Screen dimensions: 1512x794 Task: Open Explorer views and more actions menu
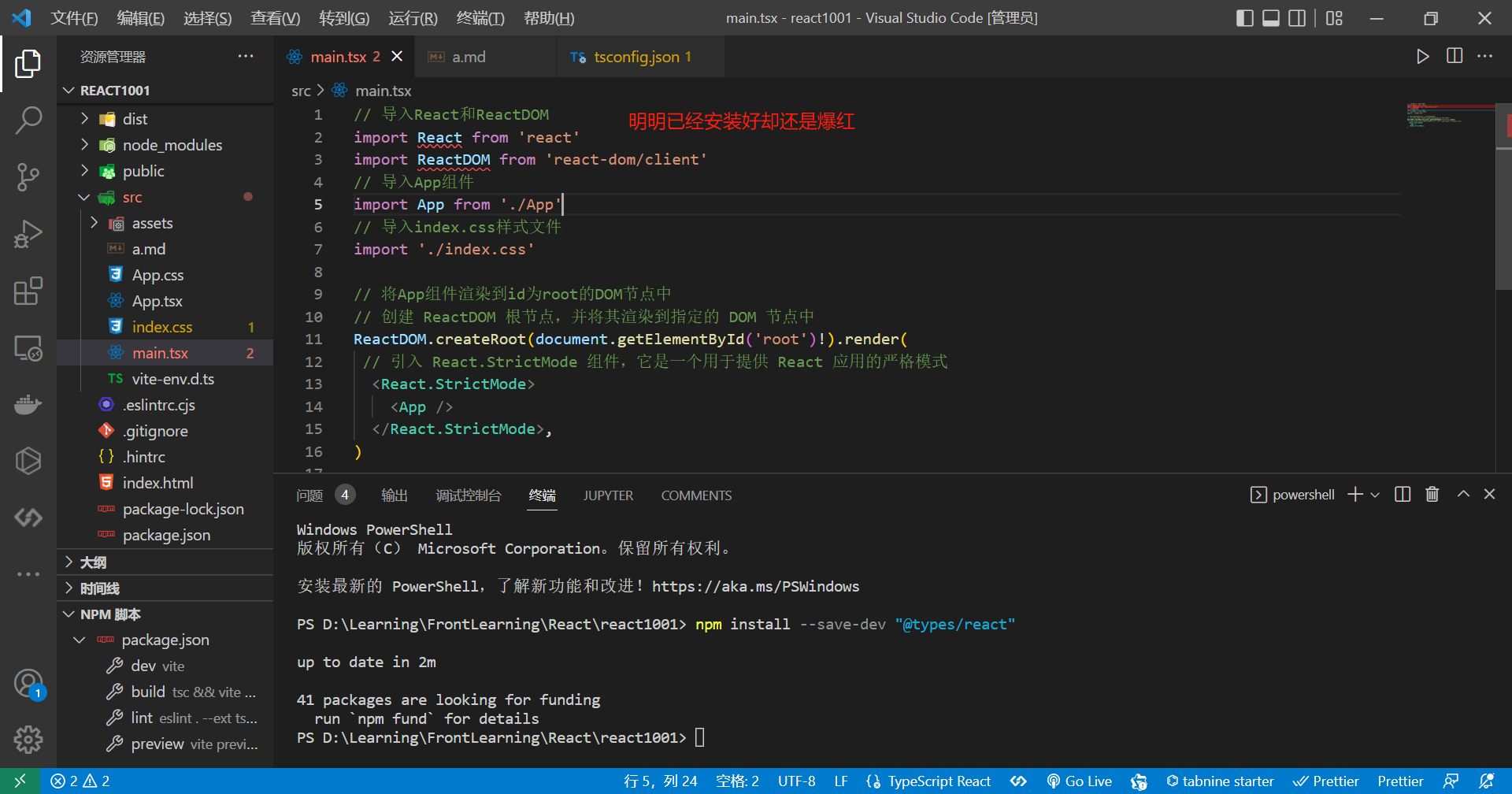pyautogui.click(x=246, y=56)
